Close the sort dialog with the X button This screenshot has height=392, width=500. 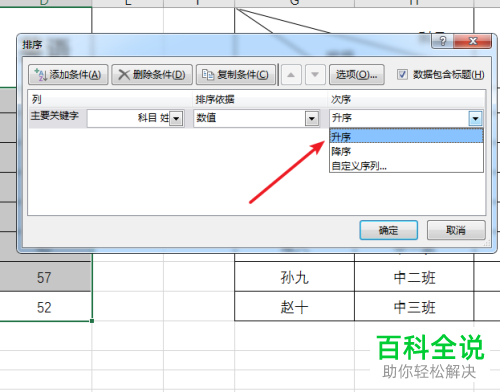click(x=473, y=41)
